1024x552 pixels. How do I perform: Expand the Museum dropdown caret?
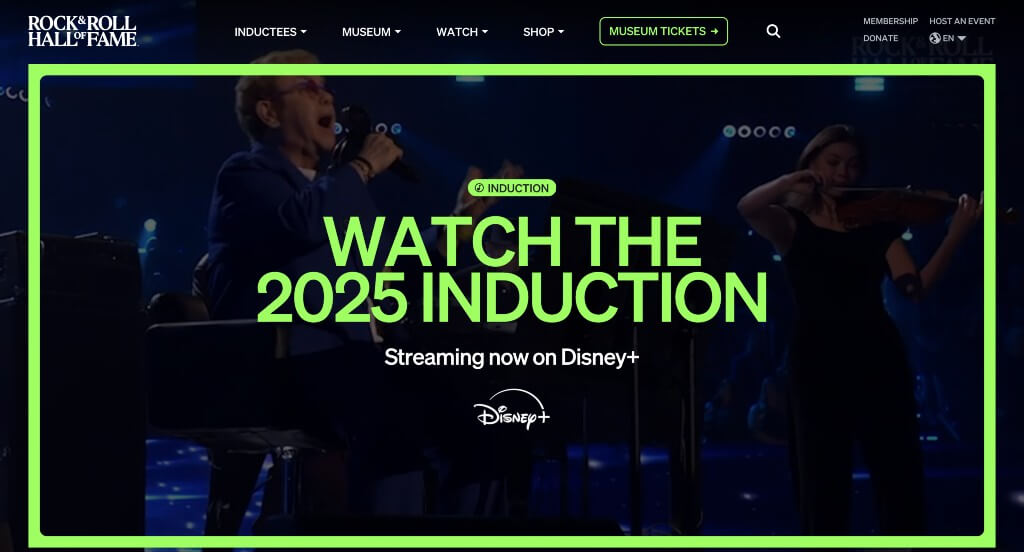coord(398,32)
